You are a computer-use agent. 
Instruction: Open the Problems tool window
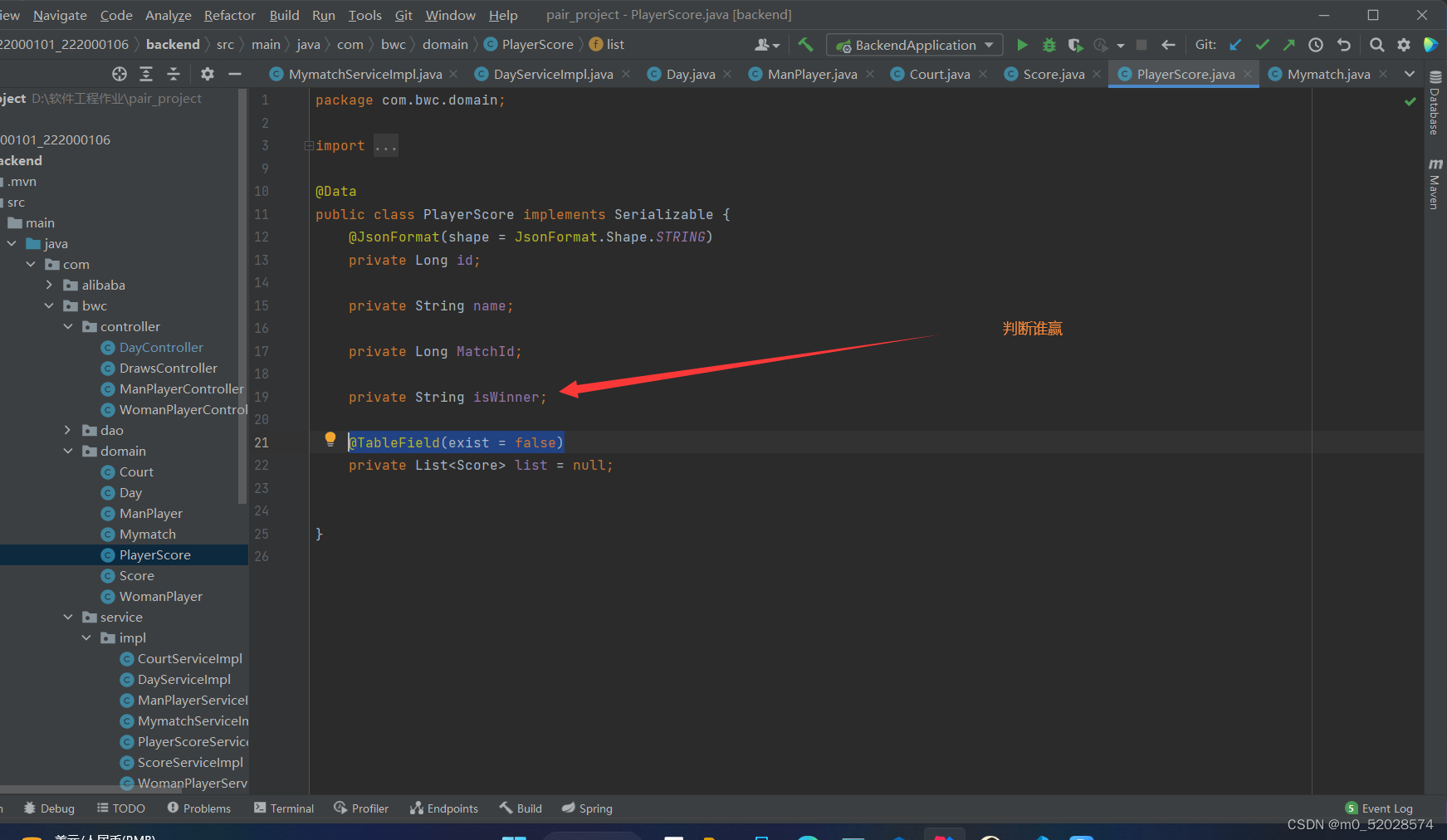point(198,808)
